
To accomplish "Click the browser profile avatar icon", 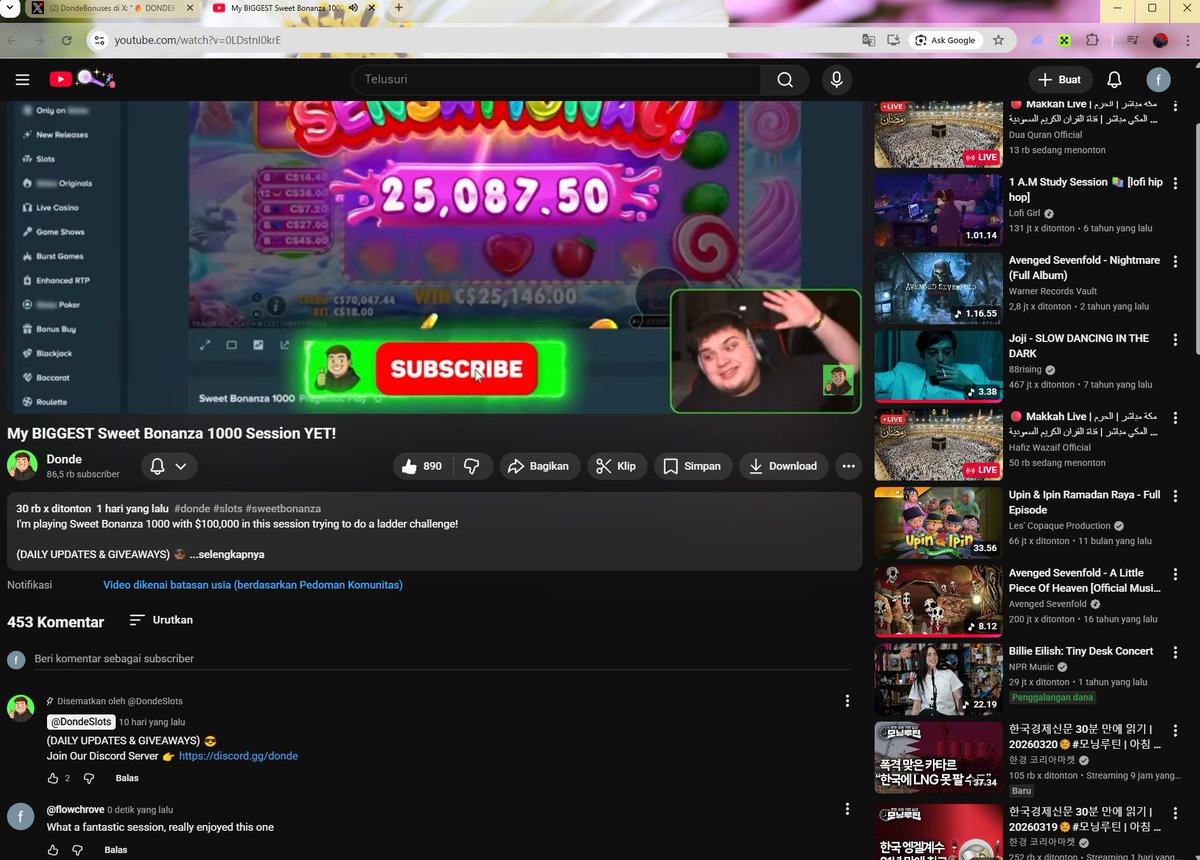I will [1161, 40].
